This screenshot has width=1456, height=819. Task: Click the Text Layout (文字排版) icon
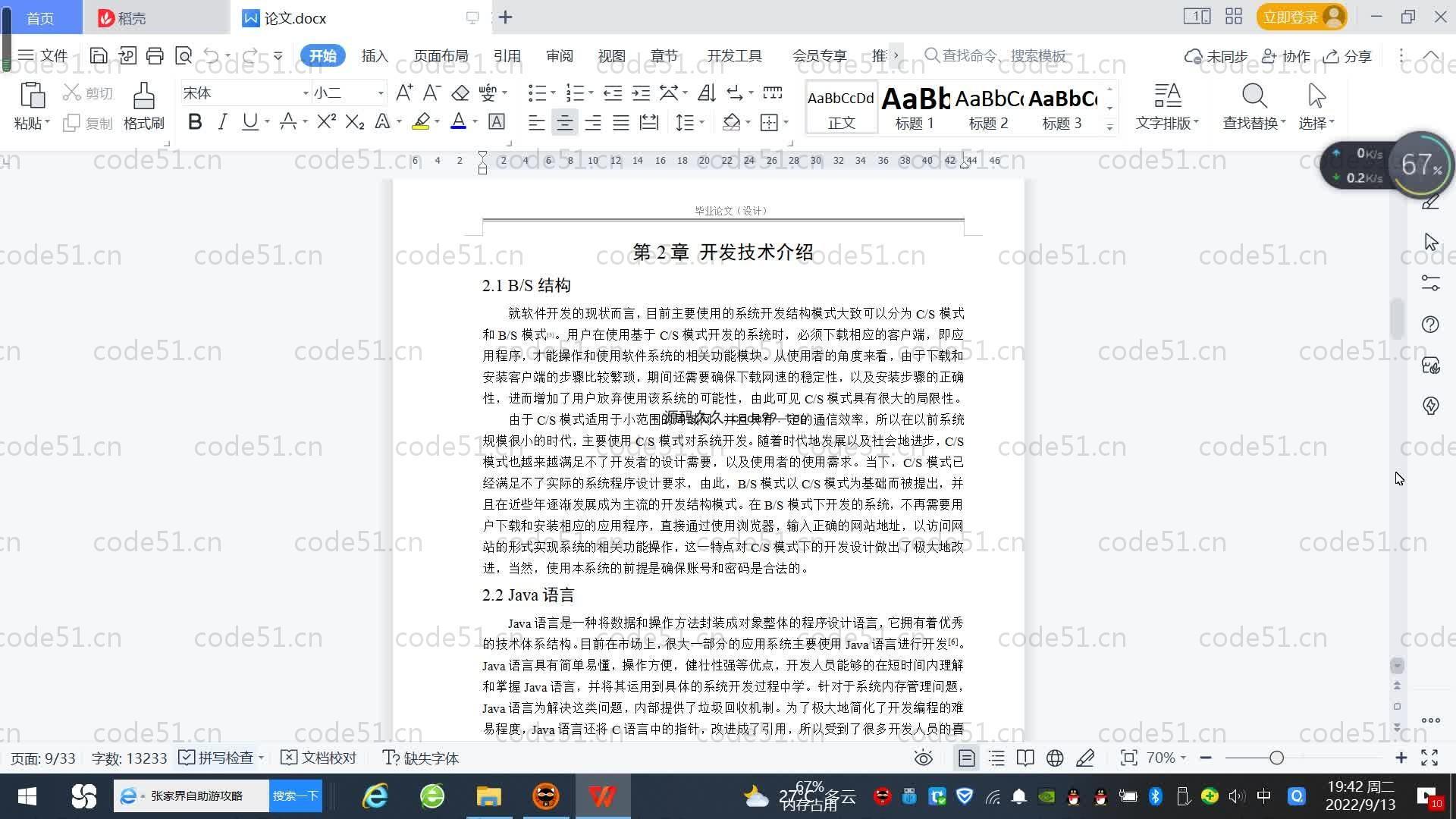(x=1167, y=96)
